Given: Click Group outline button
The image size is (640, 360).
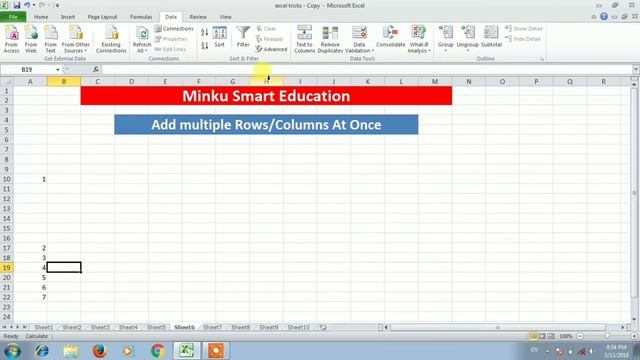Looking at the screenshot, I should pyautogui.click(x=445, y=38).
